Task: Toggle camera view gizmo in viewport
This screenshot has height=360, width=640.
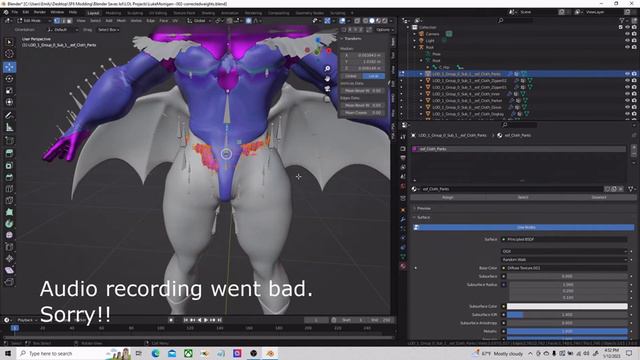Action: pyautogui.click(x=327, y=89)
